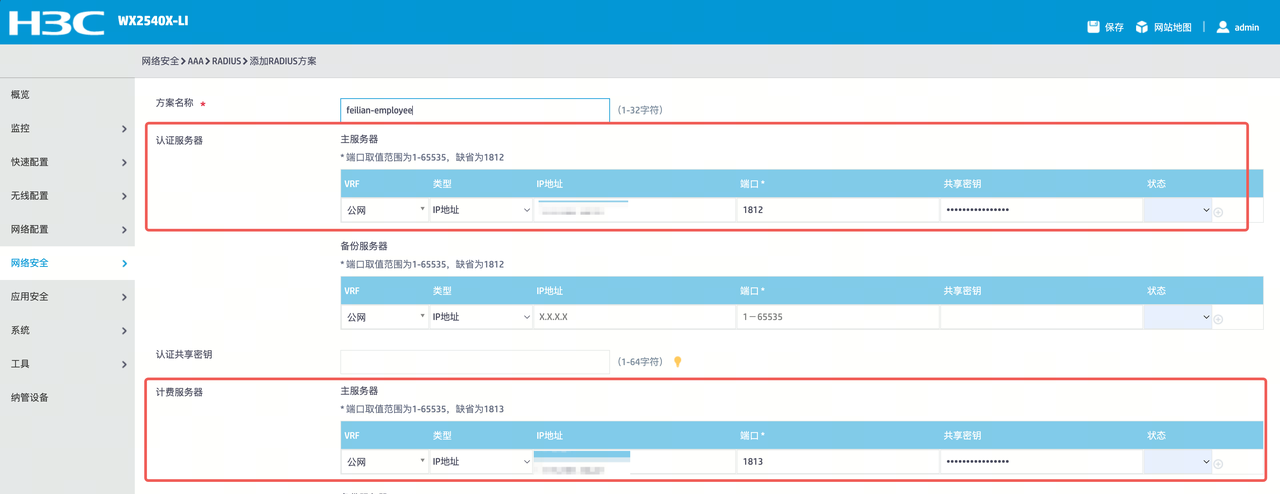
Task: Open 状态 dropdown in authentication backup server
Action: pos(1177,317)
